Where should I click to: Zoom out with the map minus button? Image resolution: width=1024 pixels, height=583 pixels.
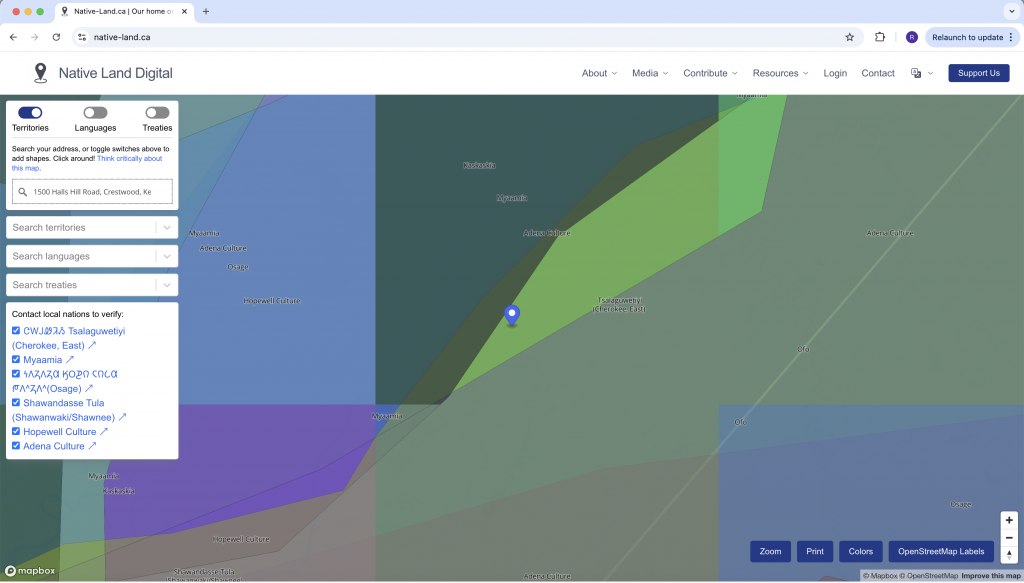[x=1009, y=537]
